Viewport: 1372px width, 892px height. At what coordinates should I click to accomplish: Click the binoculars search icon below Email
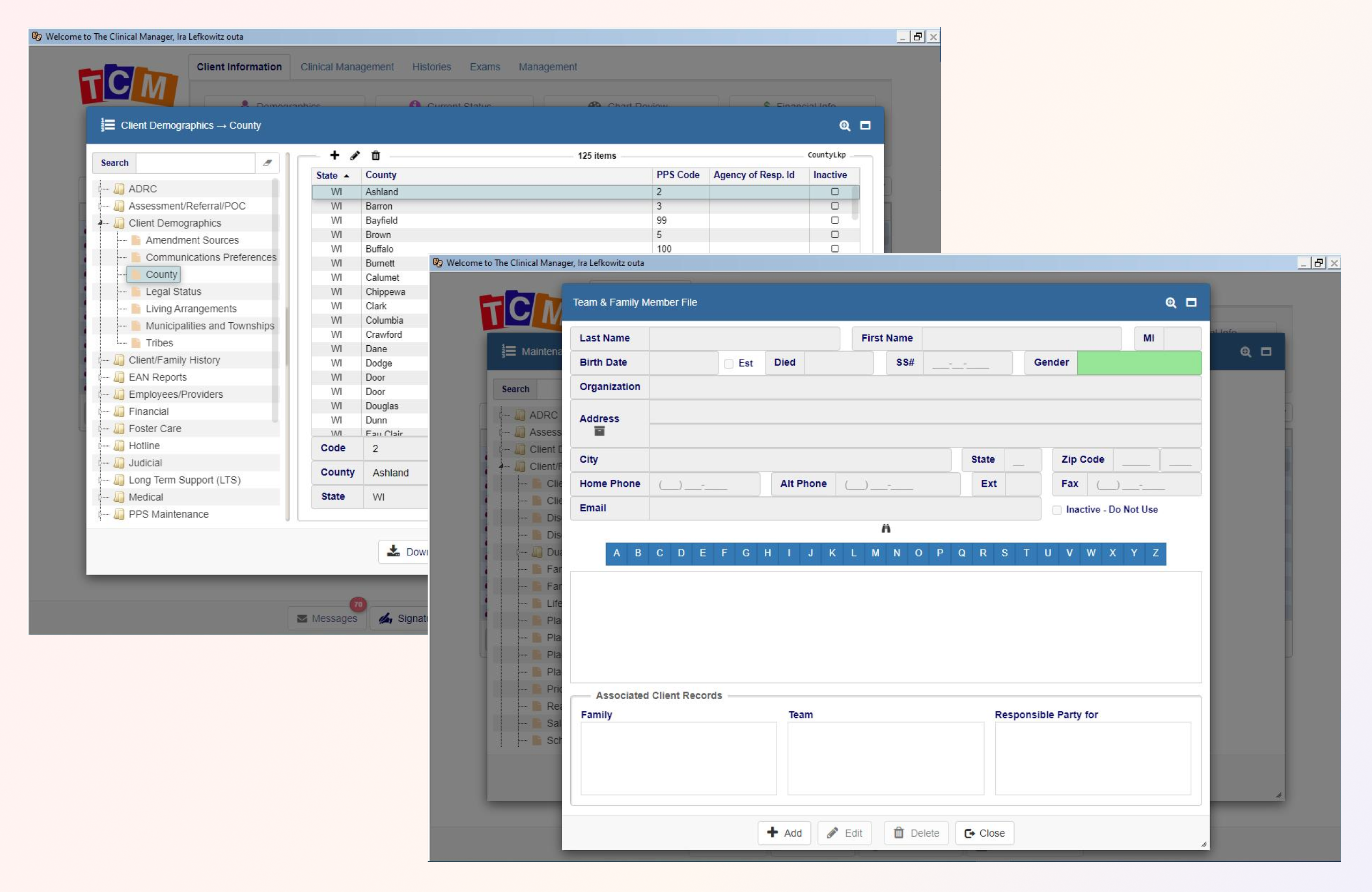click(x=886, y=528)
